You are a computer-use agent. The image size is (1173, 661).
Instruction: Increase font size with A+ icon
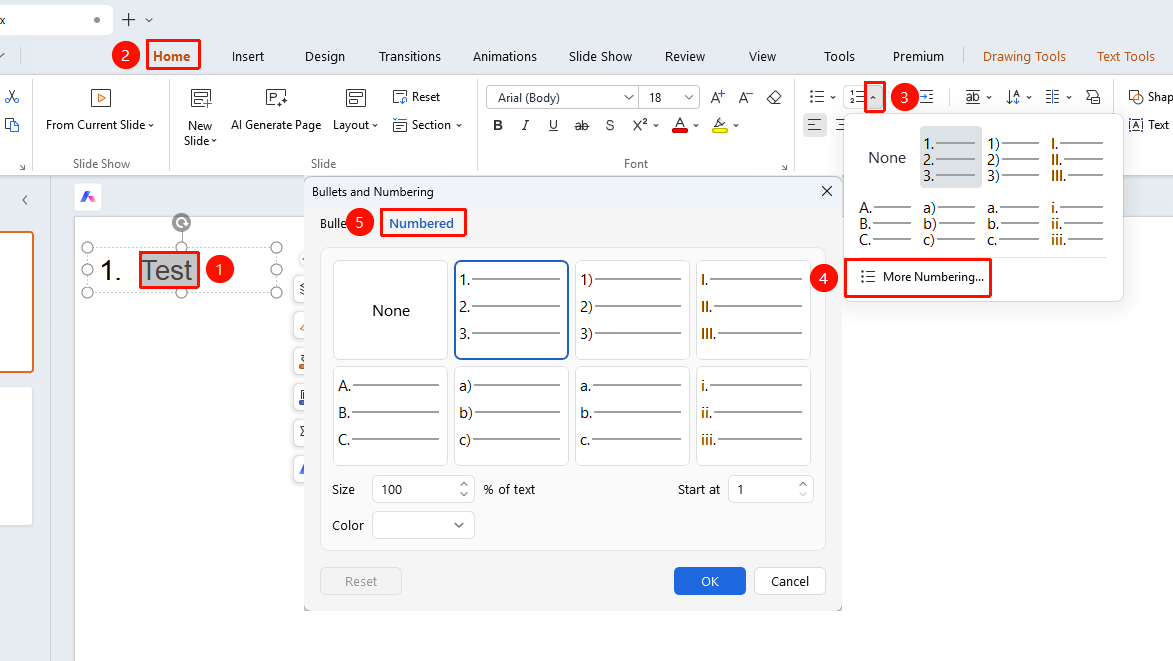717,97
